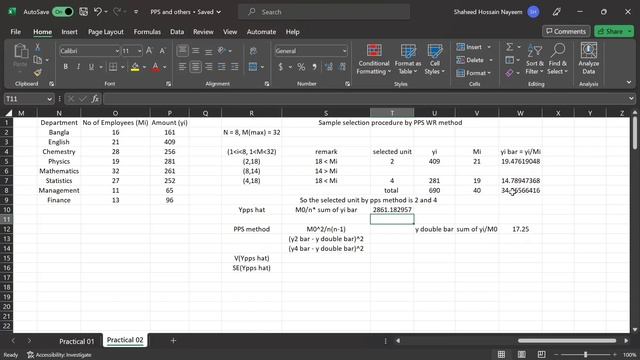Click the Insert Function fx icon
This screenshot has width=640, height=360.
95,99
